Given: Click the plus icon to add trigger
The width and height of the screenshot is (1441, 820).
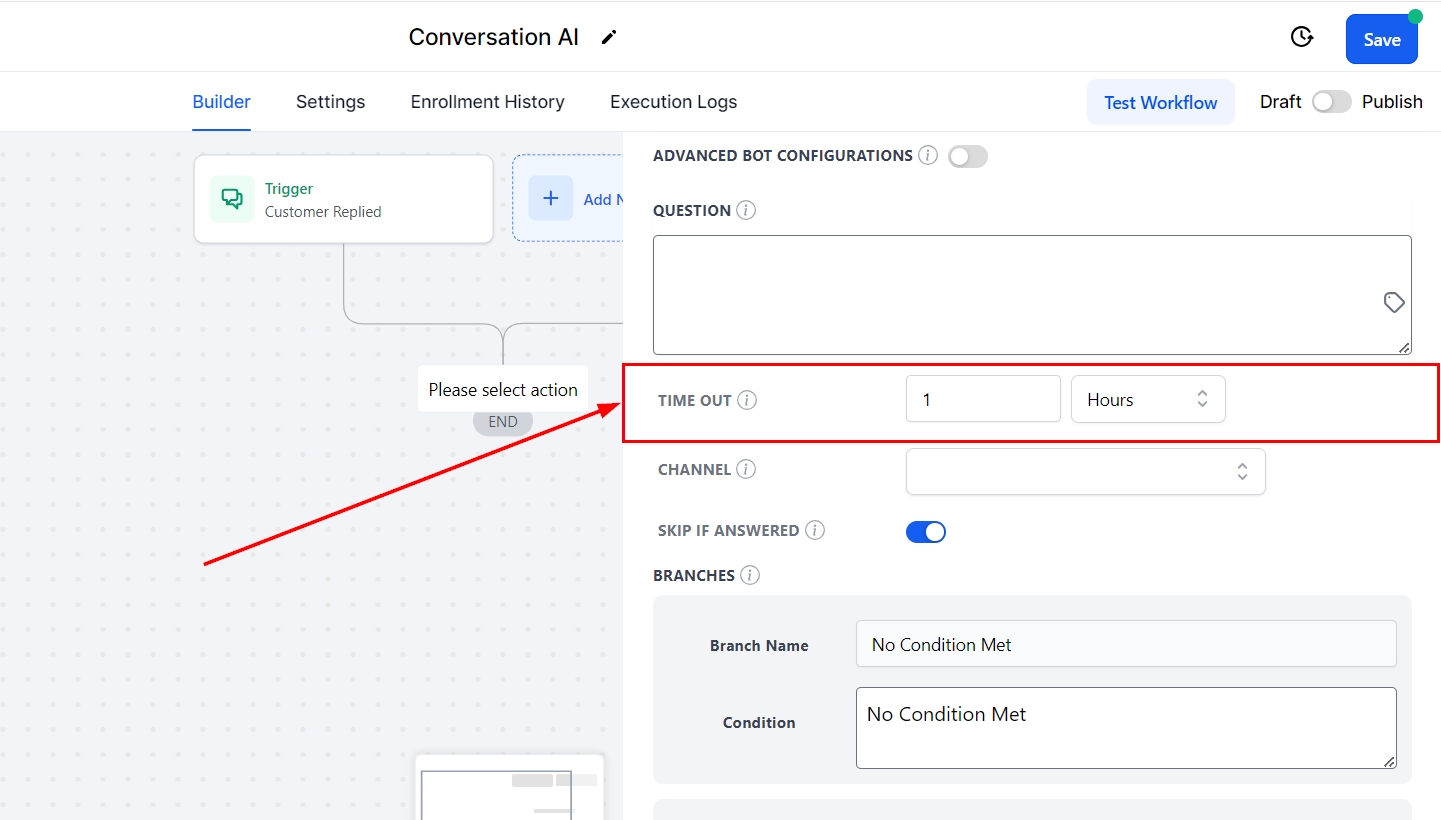Looking at the screenshot, I should [x=551, y=198].
